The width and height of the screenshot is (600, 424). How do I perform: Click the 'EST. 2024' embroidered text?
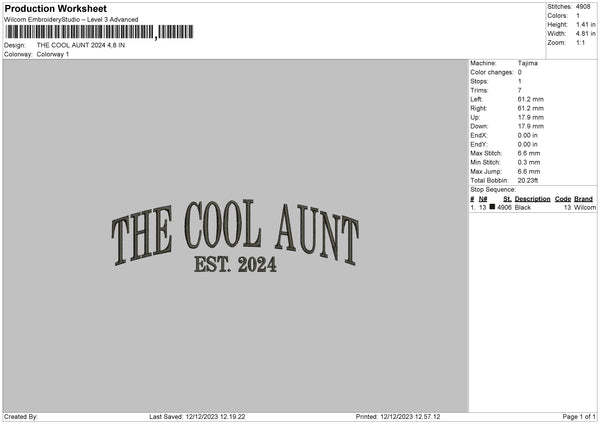(x=235, y=264)
